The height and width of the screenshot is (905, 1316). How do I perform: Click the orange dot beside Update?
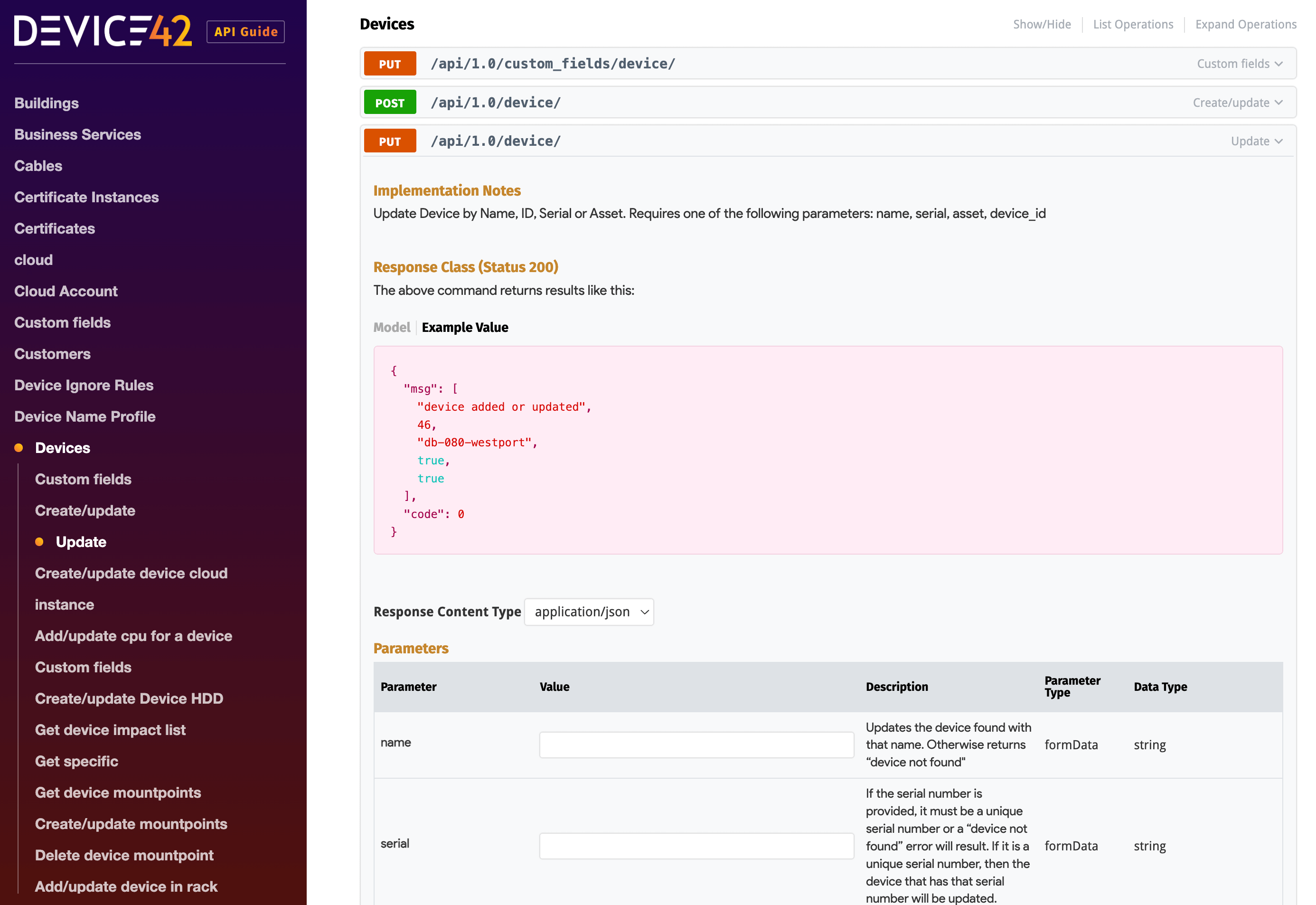pos(40,542)
